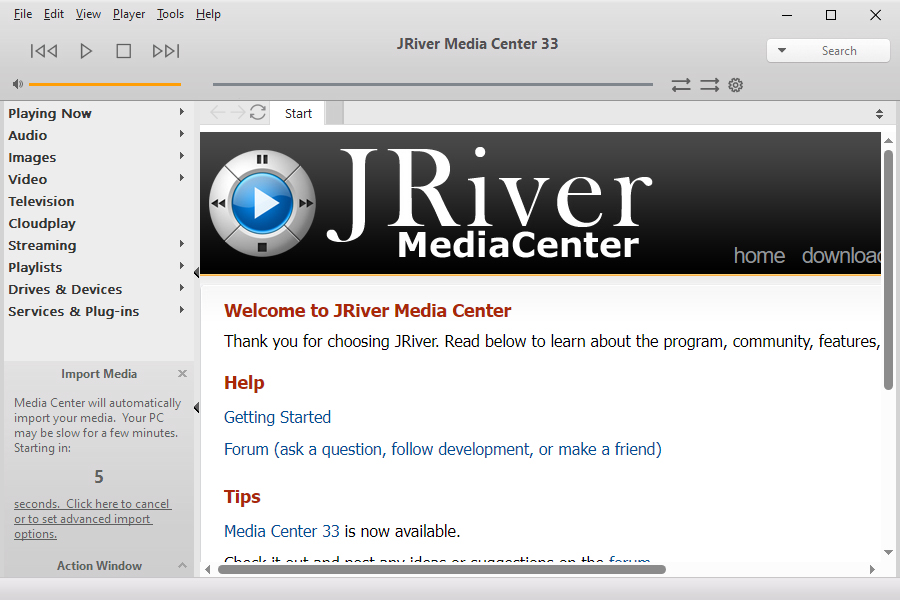Expand the Services & Plug-ins arrow
The image size is (900, 600).
click(181, 309)
